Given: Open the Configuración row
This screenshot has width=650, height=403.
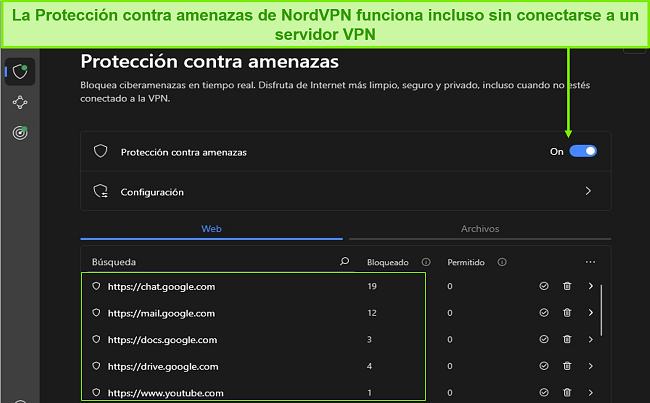Looking at the screenshot, I should click(x=345, y=192).
